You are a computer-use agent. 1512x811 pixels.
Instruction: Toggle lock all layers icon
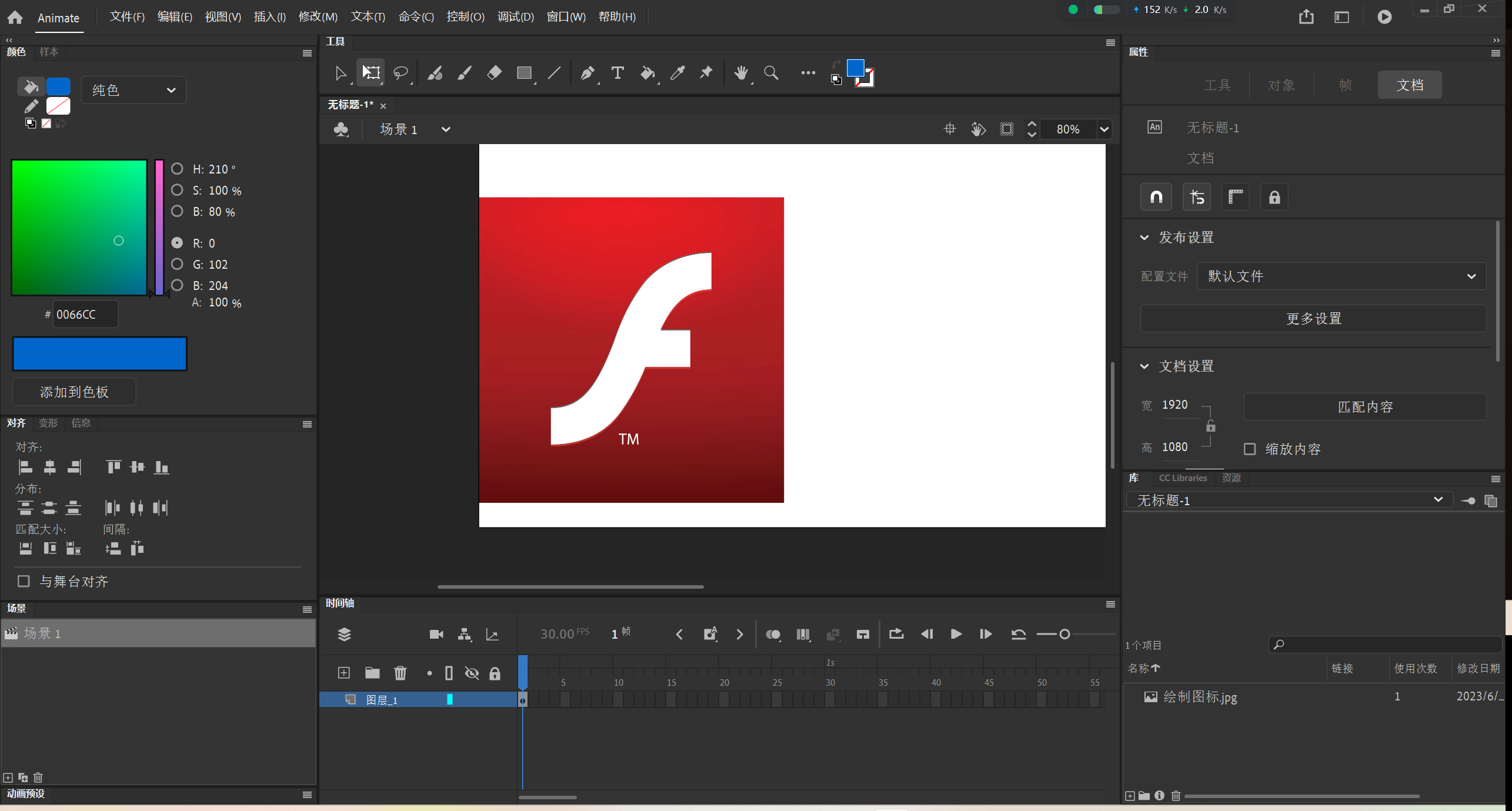click(x=495, y=673)
